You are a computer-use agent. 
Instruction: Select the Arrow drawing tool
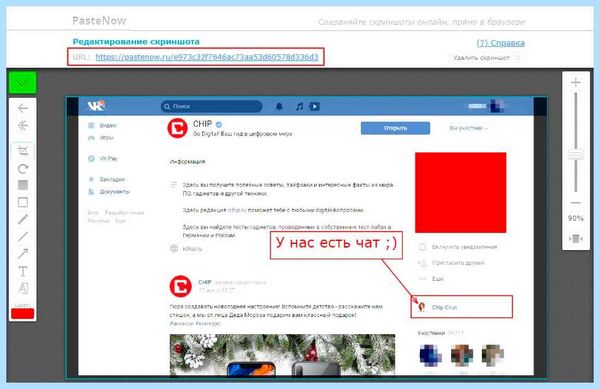click(x=23, y=254)
